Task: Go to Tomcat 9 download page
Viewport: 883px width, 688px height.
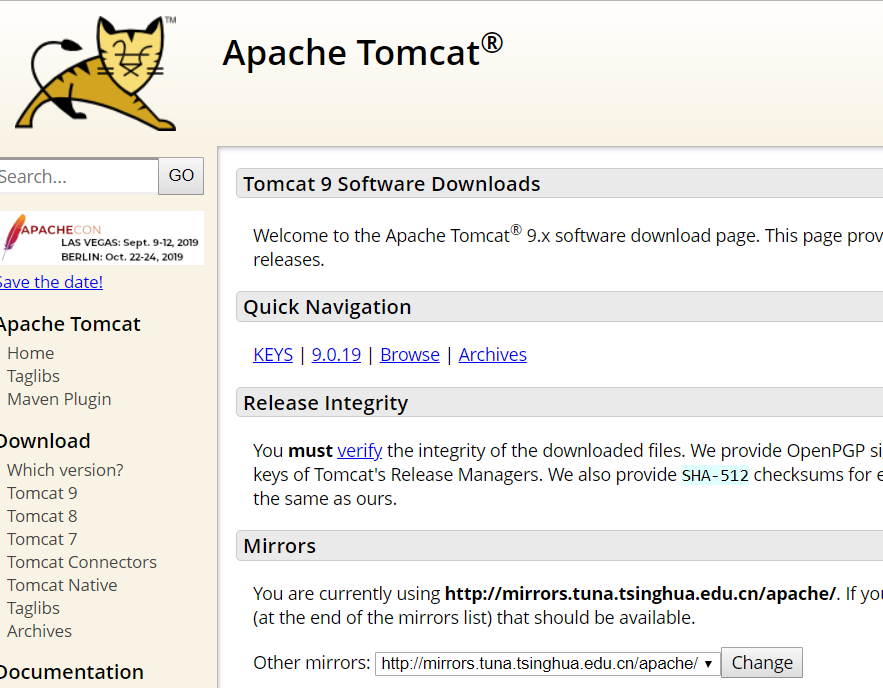Action: (x=42, y=493)
